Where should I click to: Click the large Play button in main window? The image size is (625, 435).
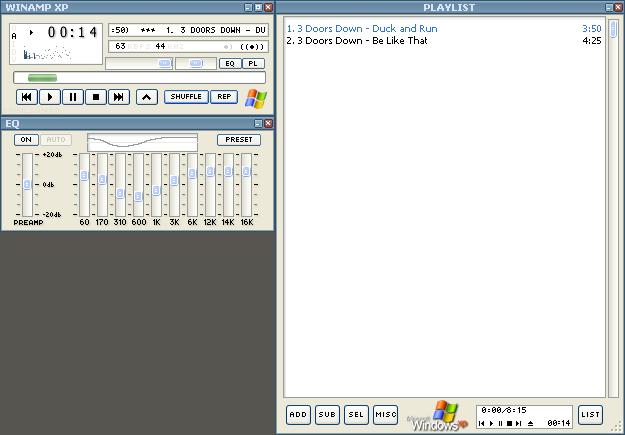pyautogui.click(x=50, y=97)
